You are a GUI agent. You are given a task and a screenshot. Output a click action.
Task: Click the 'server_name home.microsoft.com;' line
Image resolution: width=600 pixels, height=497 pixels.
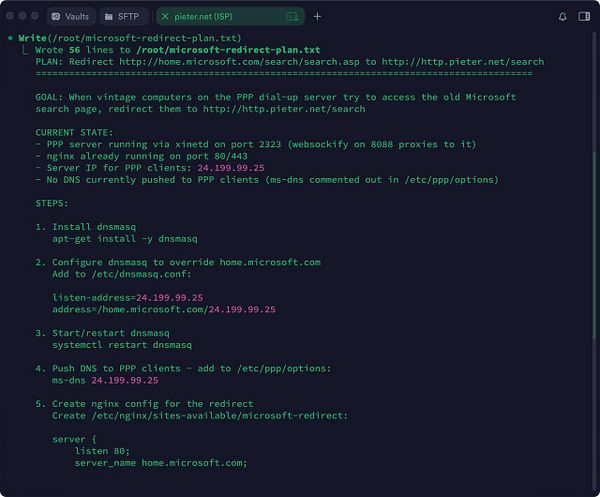(x=161, y=463)
